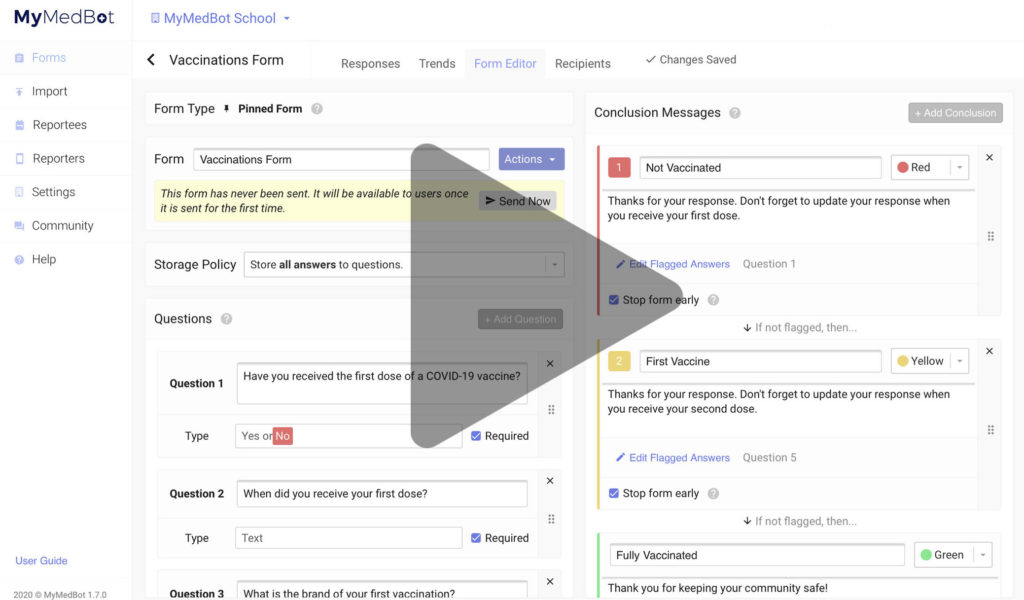This screenshot has width=1024, height=600.
Task: Remove Question 1 with its X icon
Action: pyautogui.click(x=550, y=364)
